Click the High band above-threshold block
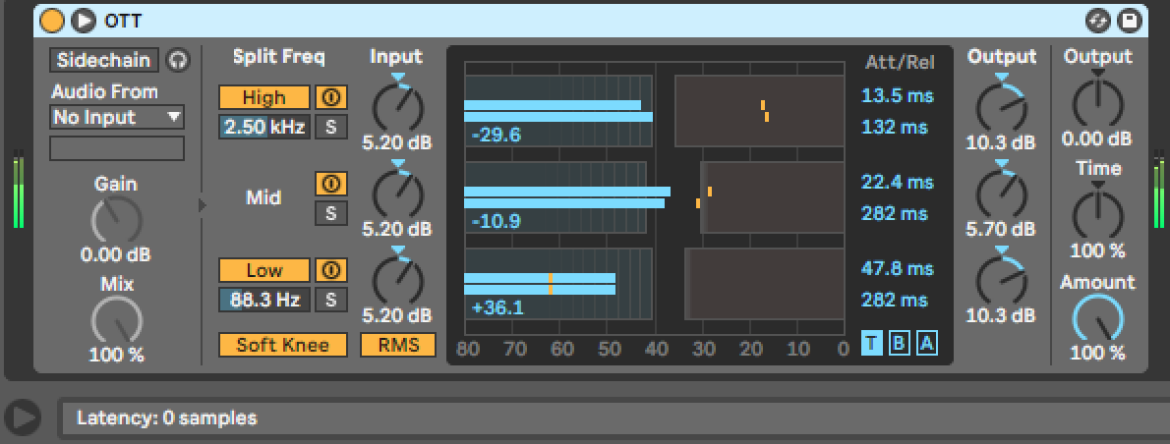 coord(760,110)
